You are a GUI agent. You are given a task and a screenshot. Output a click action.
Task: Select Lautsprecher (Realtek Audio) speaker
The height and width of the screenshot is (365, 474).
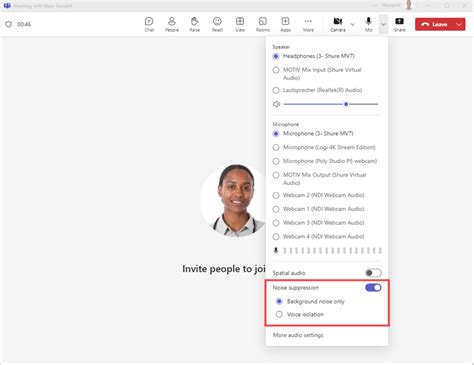pos(317,90)
